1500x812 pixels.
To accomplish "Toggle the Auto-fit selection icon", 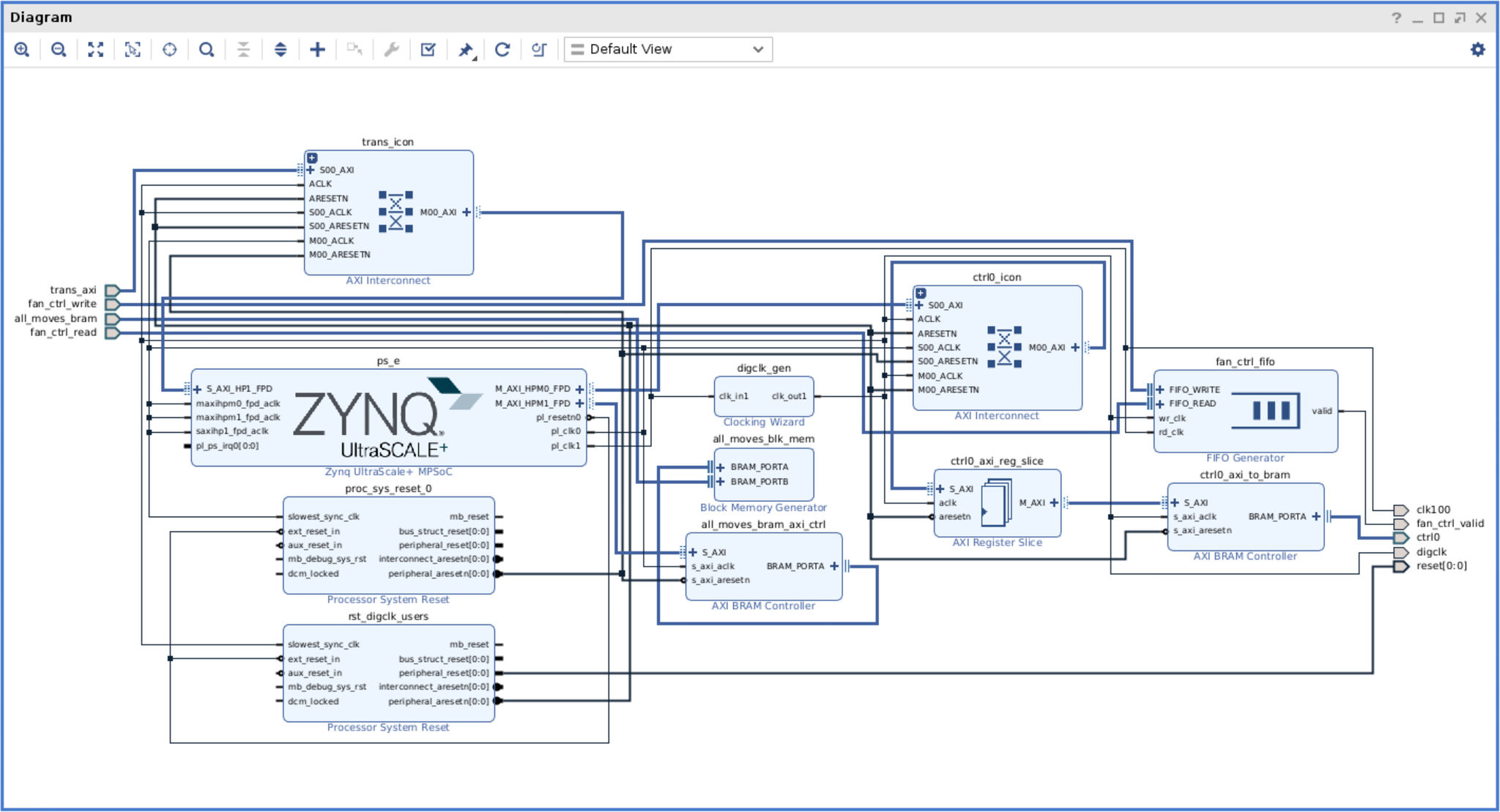I will (169, 50).
